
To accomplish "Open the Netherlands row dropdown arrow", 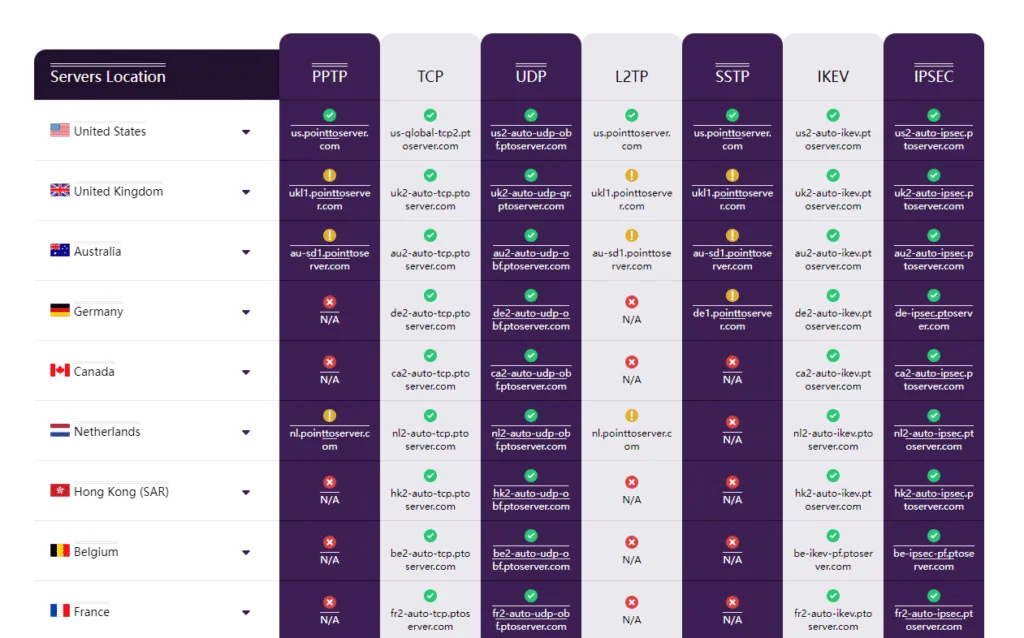I will point(246,432).
